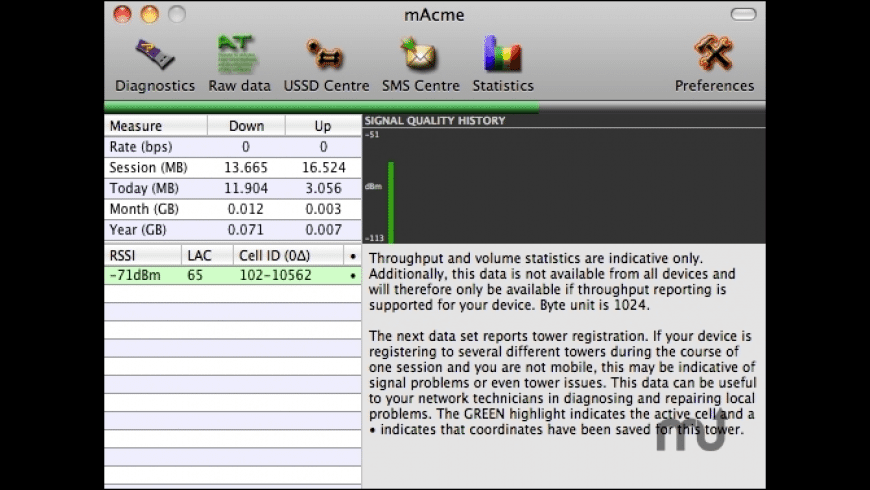Click Today up value 3.056
870x490 pixels.
click(323, 189)
